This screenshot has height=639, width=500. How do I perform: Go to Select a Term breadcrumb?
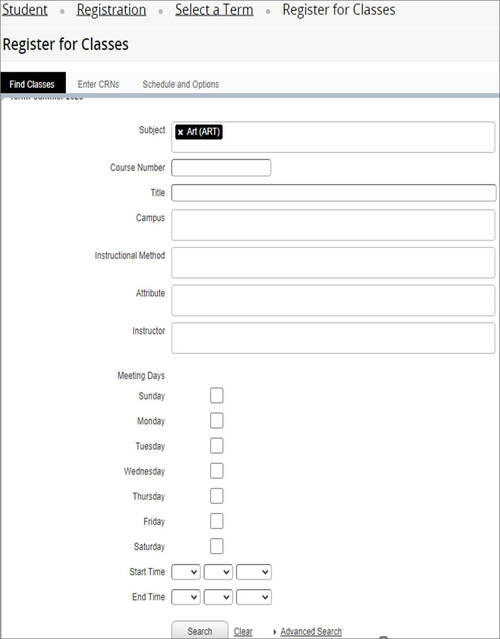coord(214,10)
